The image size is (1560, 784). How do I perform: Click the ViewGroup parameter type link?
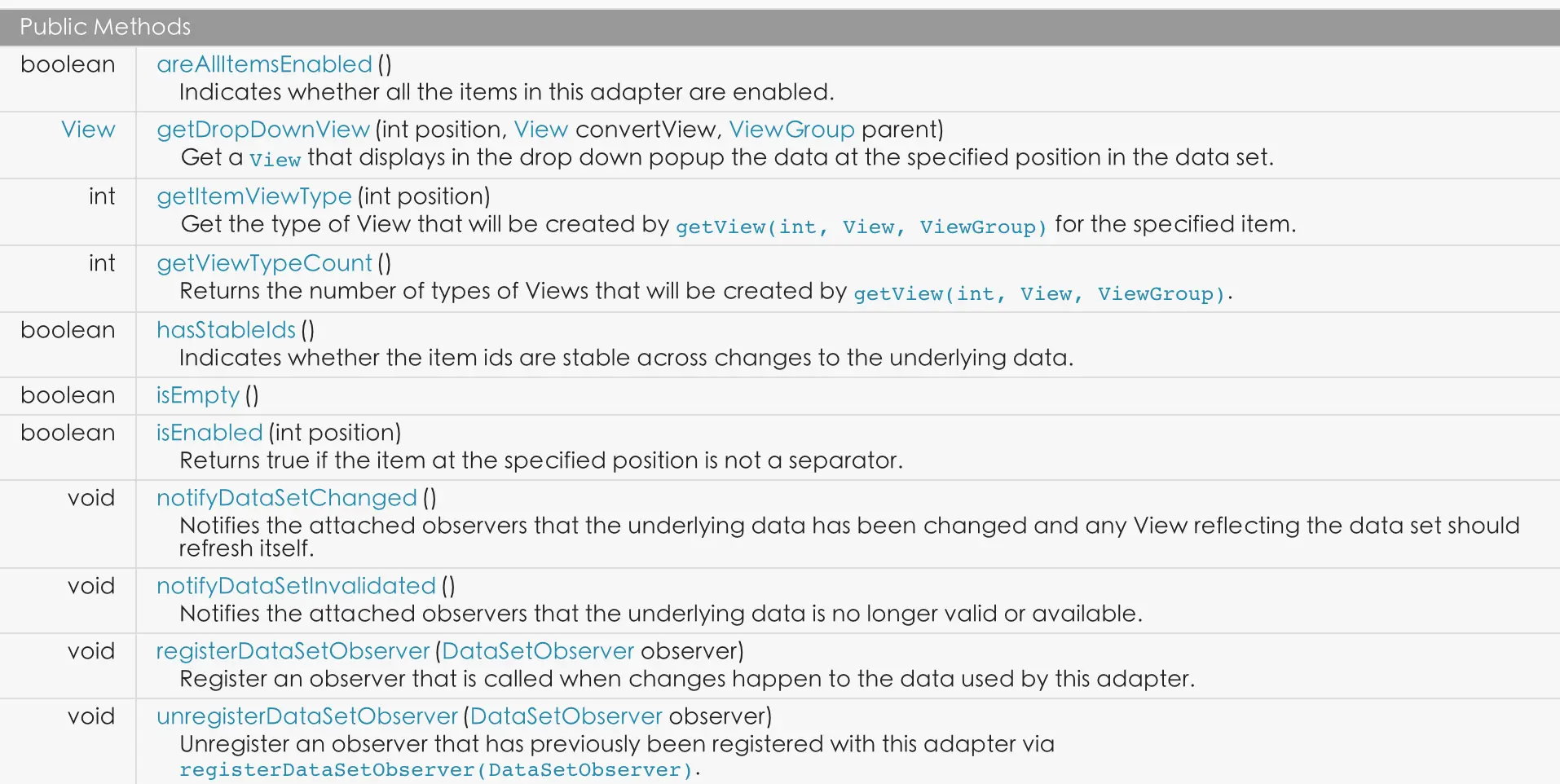coord(791,130)
